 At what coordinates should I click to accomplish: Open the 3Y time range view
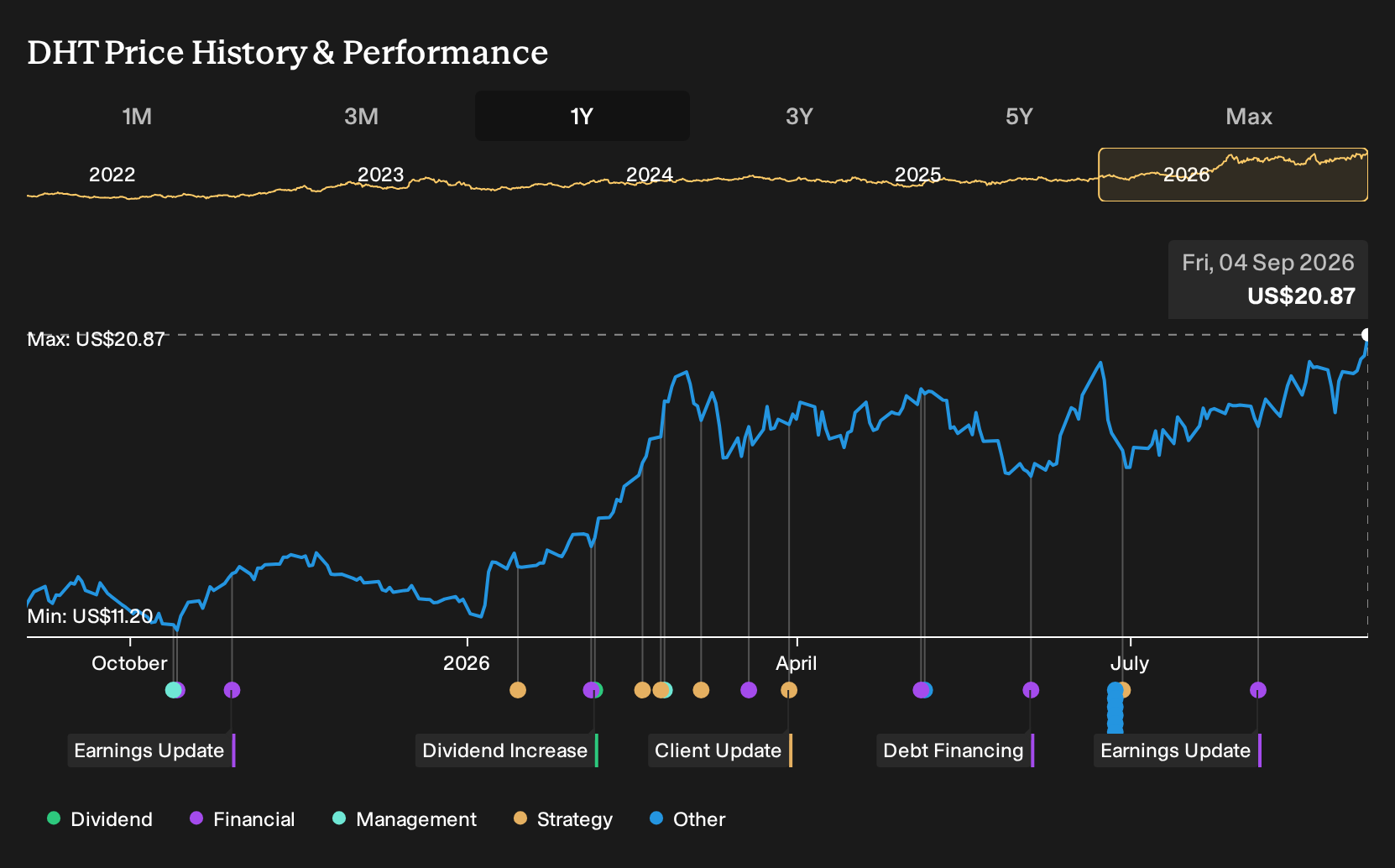[799, 116]
